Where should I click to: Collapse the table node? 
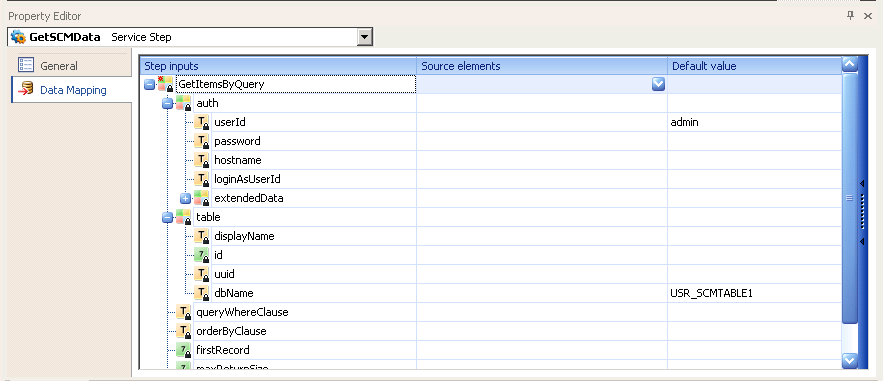pos(167,217)
